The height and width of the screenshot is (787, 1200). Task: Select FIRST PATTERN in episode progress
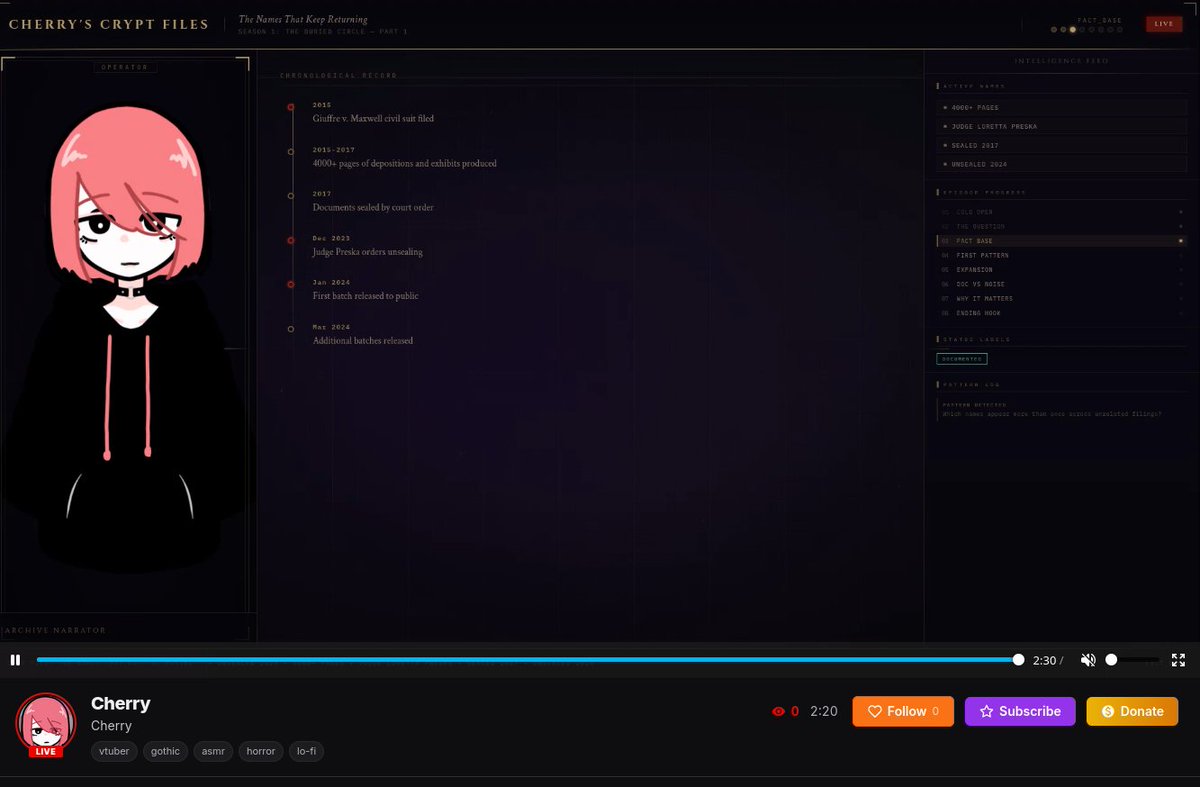[1061, 255]
